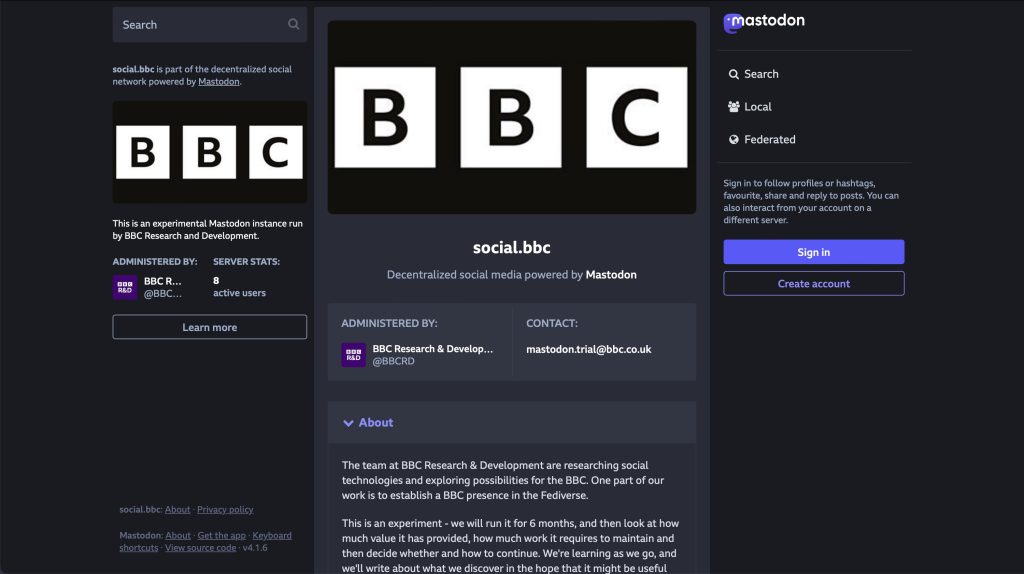Click the v4.1.6 version text
The image size is (1024, 574).
click(x=255, y=548)
